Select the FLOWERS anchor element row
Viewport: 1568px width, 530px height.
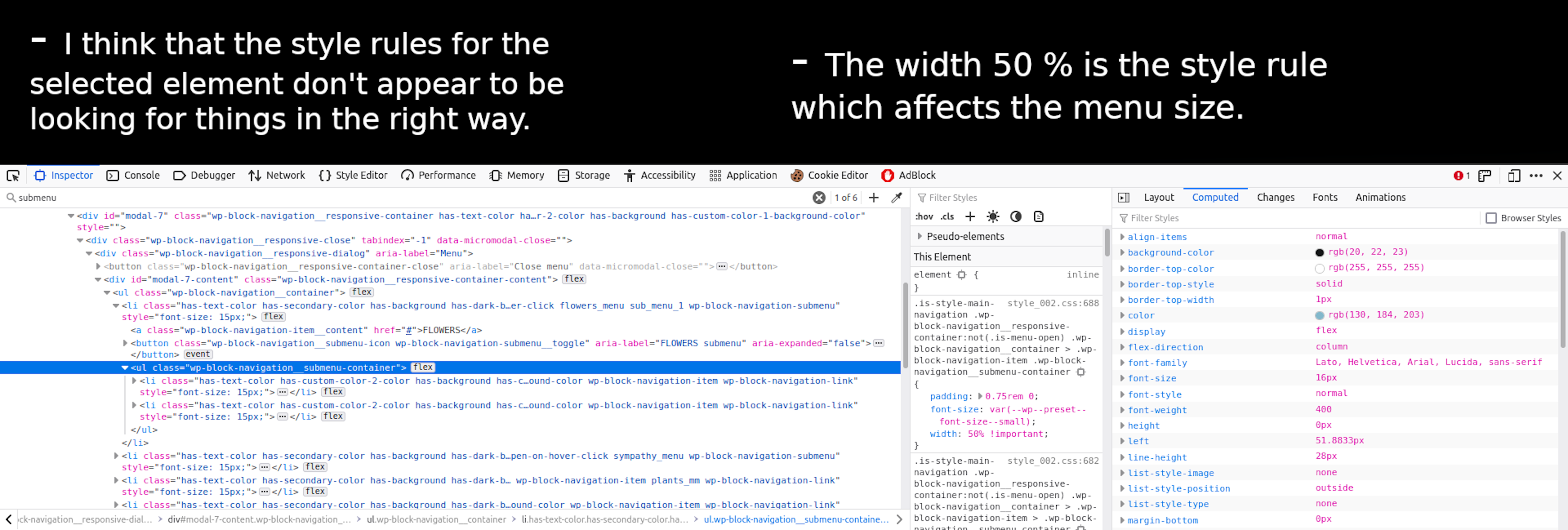pyautogui.click(x=306, y=330)
